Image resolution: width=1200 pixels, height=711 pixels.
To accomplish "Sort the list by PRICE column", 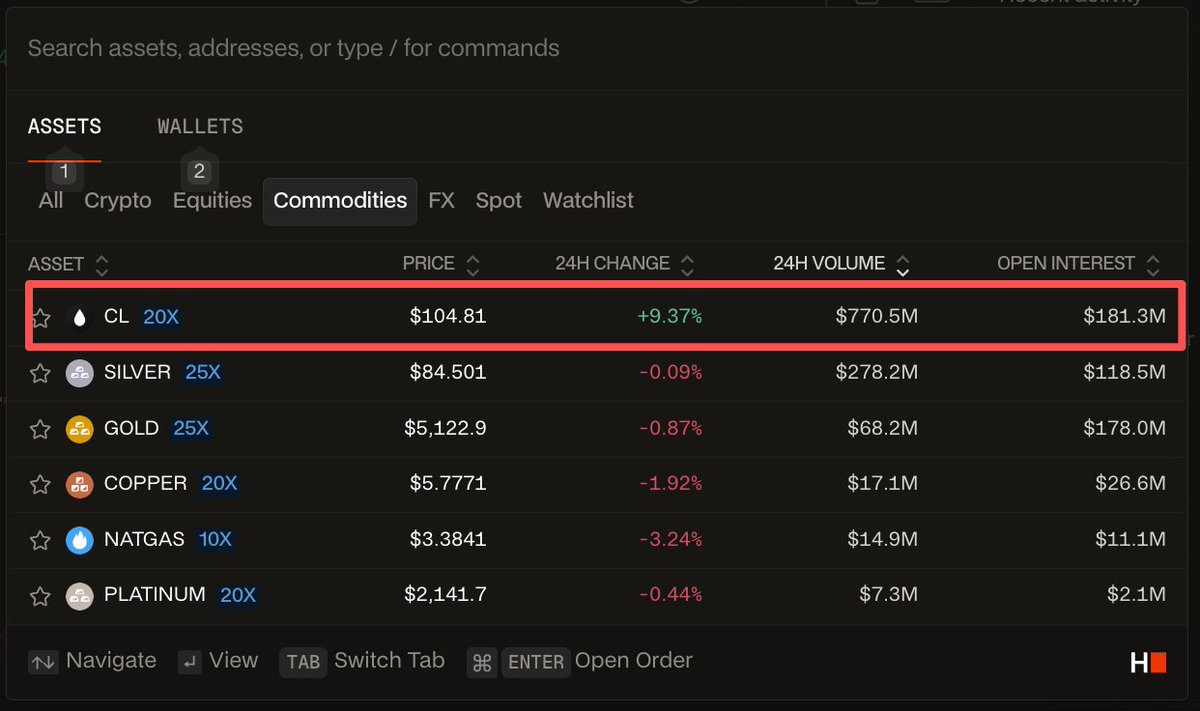I will click(x=473, y=265).
